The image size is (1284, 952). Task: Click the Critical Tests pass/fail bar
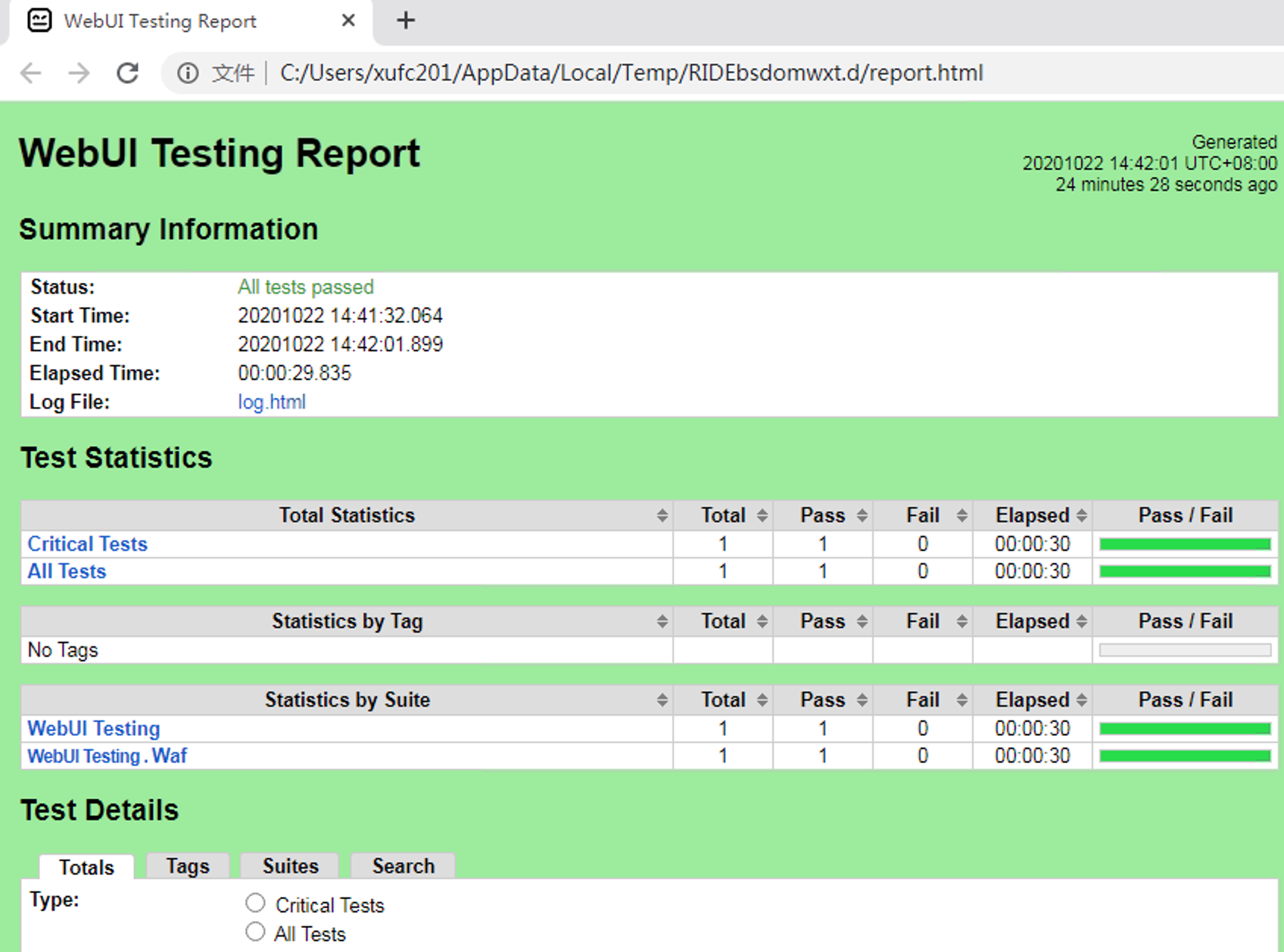click(1185, 544)
